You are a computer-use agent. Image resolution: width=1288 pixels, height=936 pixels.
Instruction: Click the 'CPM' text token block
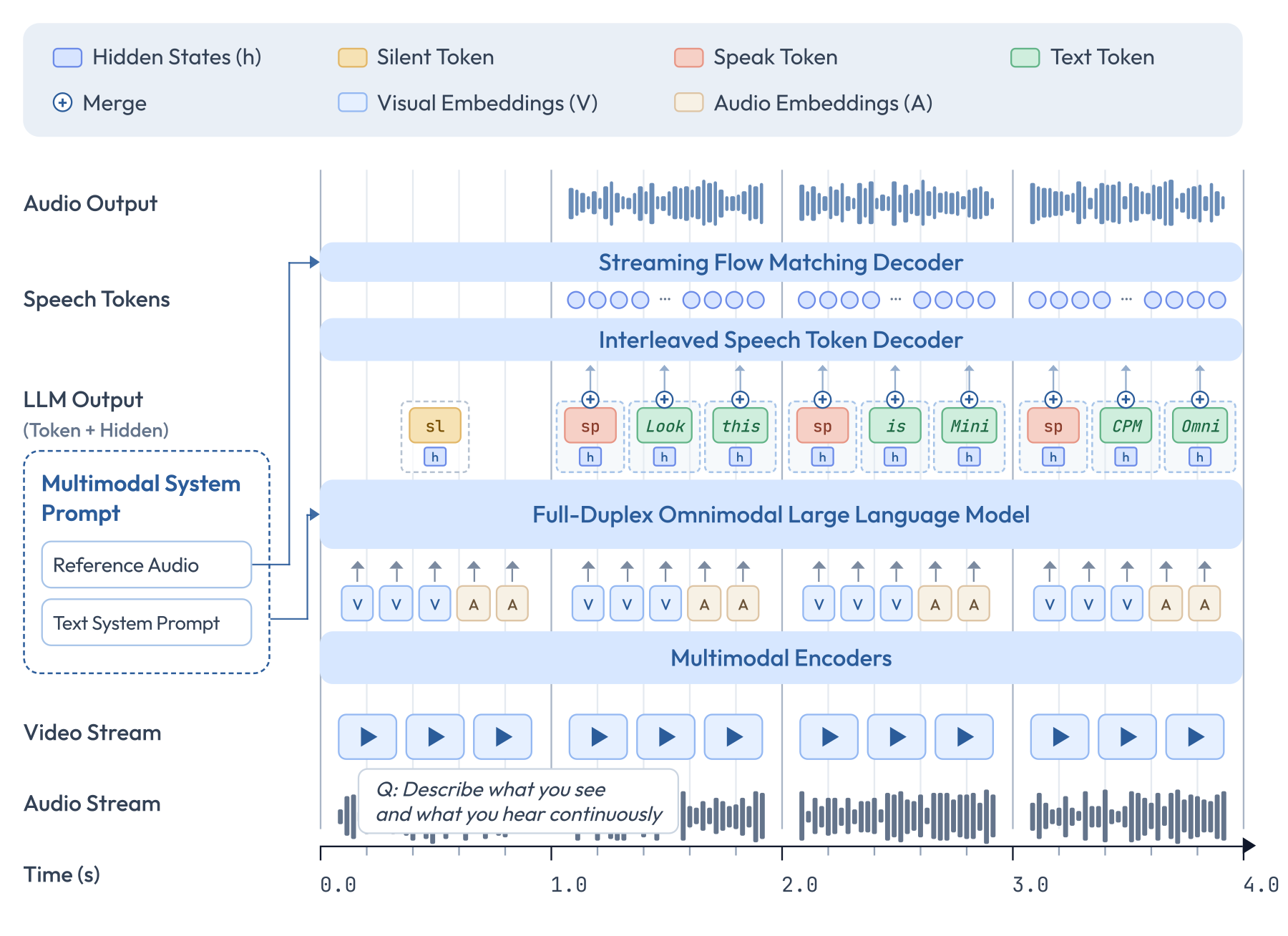pyautogui.click(x=1126, y=426)
